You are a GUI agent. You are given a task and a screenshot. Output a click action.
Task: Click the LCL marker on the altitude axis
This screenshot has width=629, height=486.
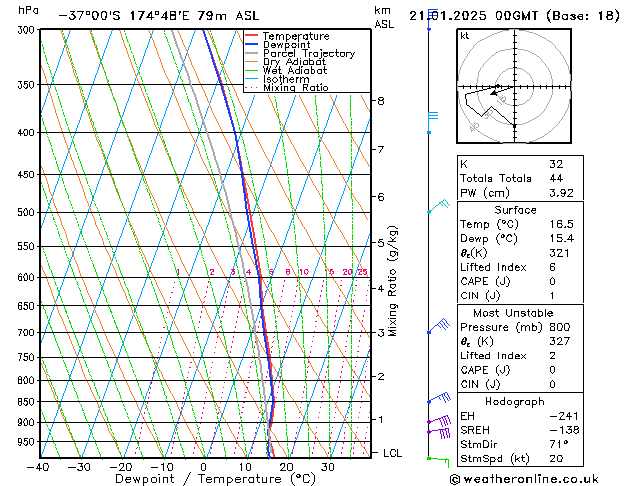pos(394,453)
